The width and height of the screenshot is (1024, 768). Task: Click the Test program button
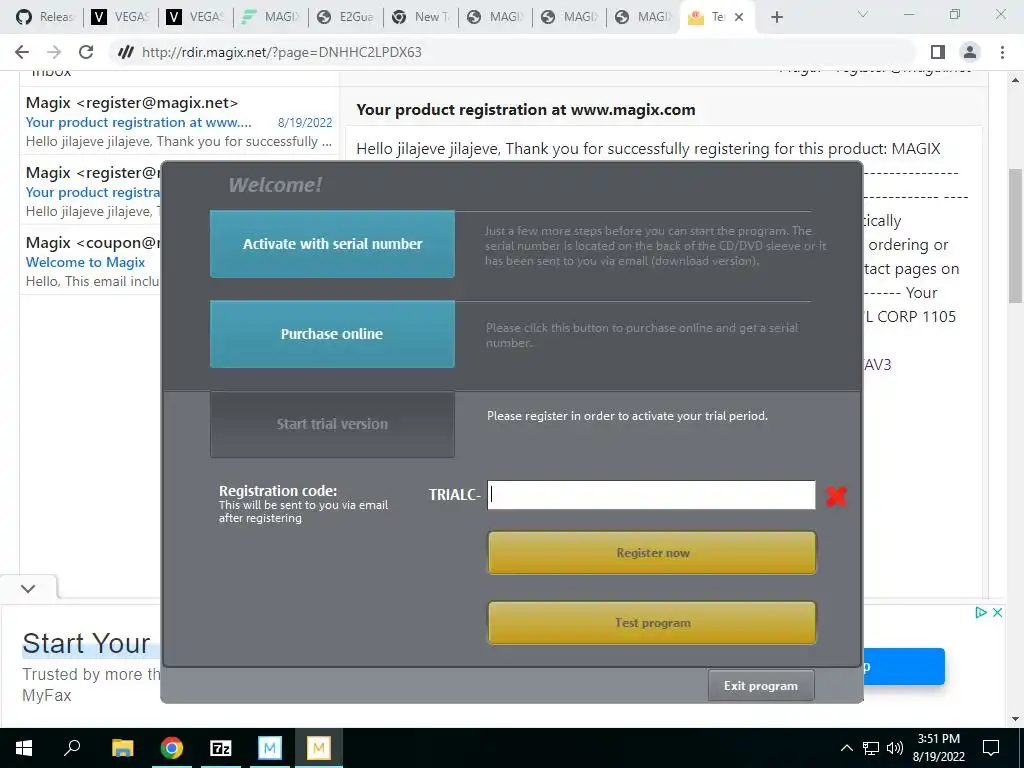click(652, 623)
